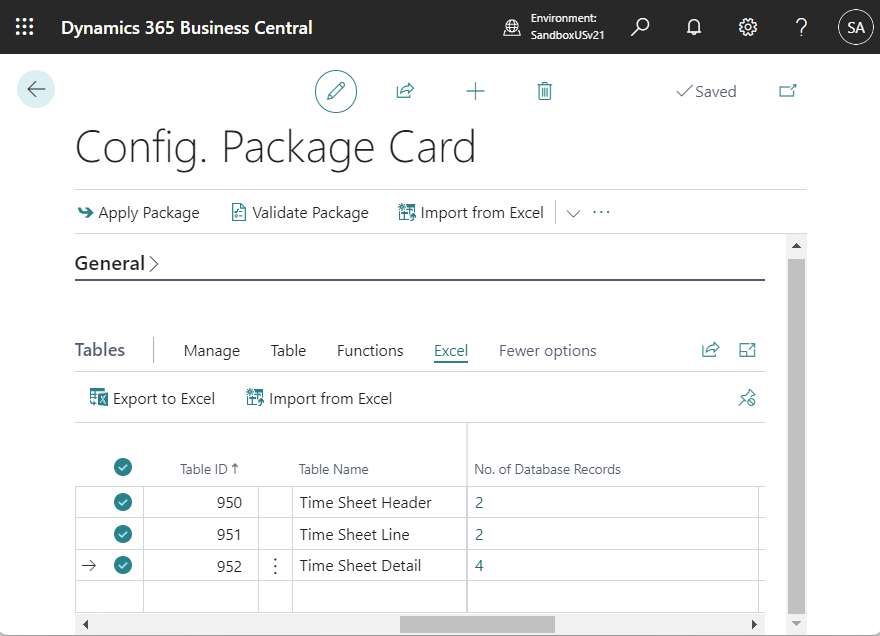
Task: Click the top Import from Excel action
Action: (x=471, y=213)
